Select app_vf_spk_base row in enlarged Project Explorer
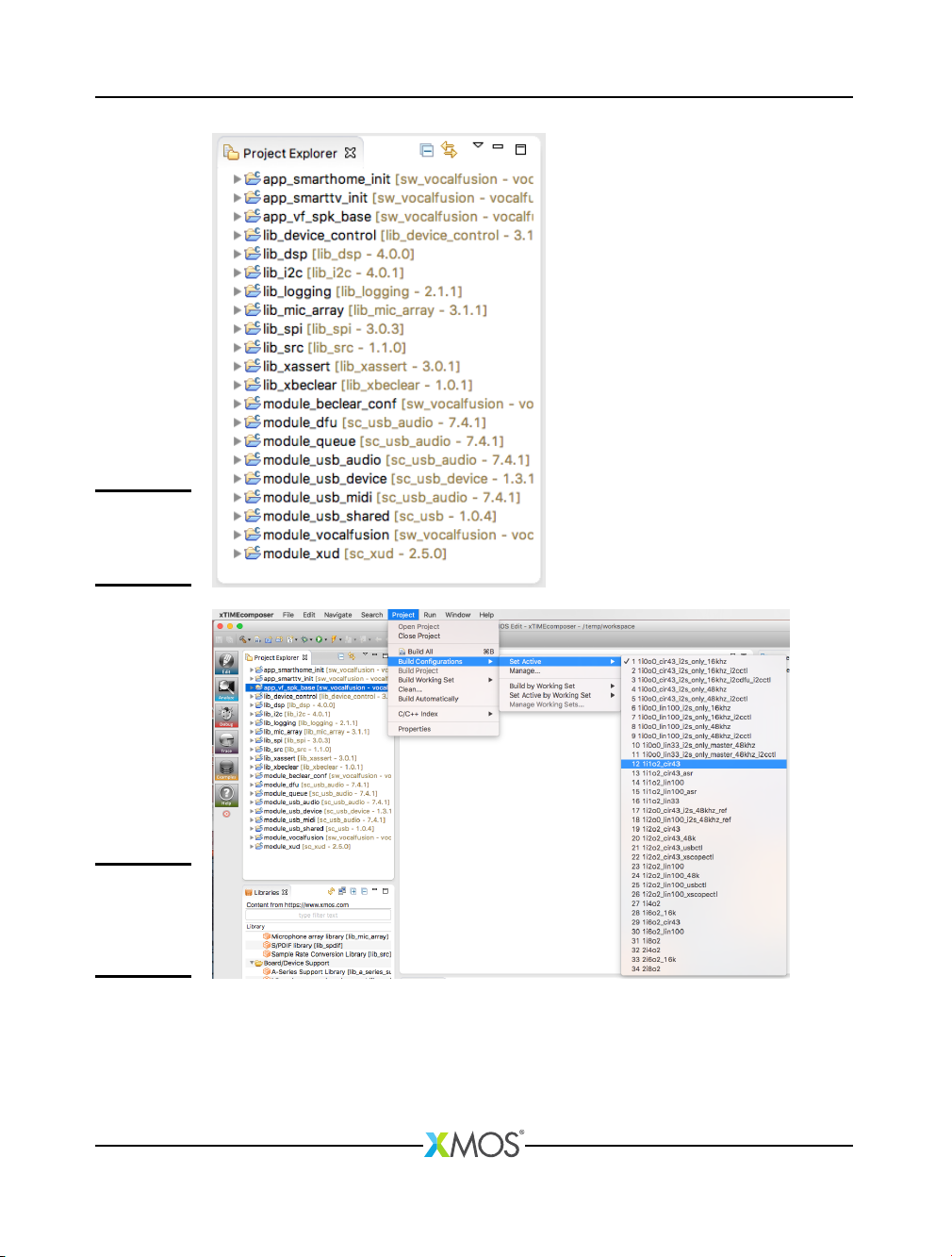Image resolution: width=952 pixels, height=1257 pixels. (383, 217)
